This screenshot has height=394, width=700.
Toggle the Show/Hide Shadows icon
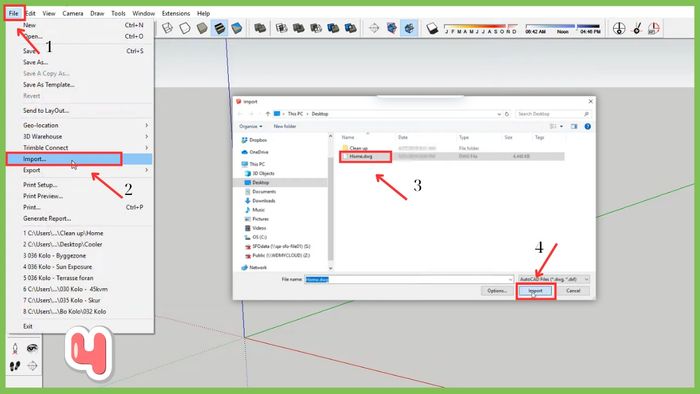pyautogui.click(x=432, y=29)
